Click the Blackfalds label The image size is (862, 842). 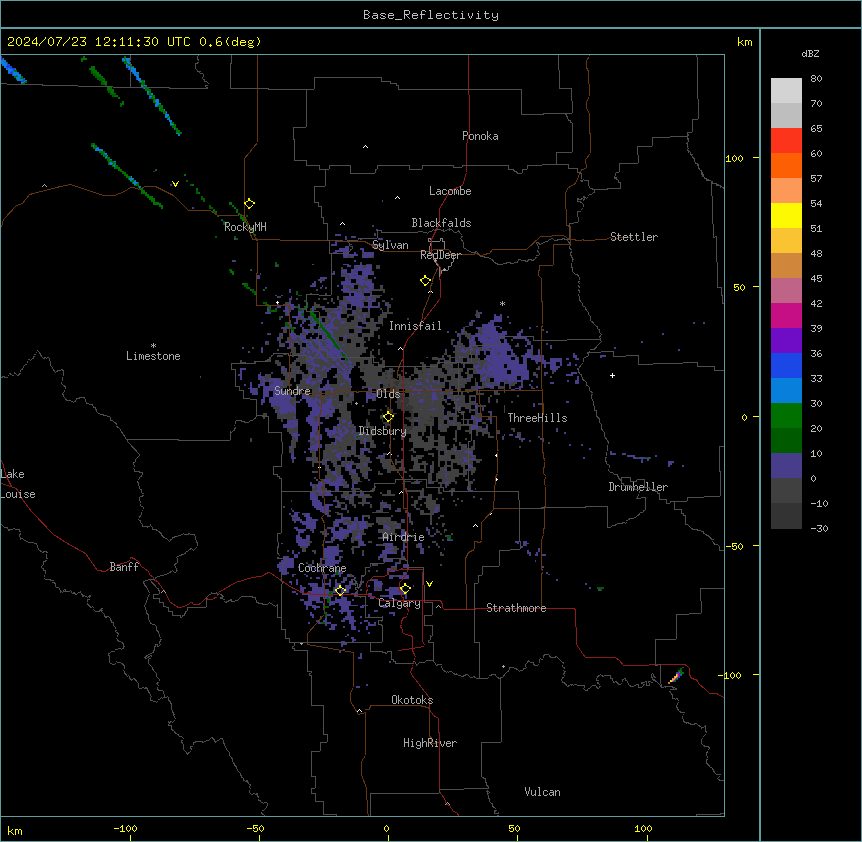[441, 223]
